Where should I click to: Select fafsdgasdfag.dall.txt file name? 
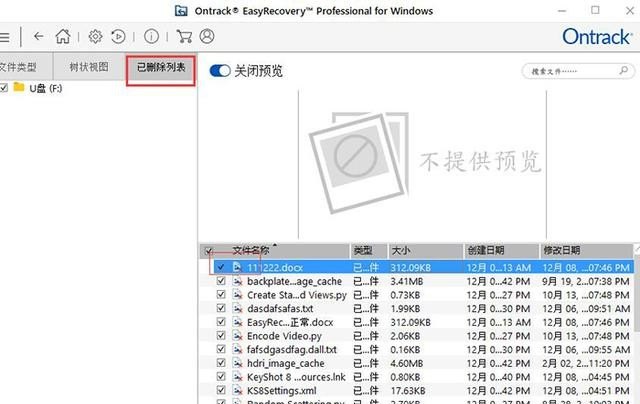tap(292, 349)
